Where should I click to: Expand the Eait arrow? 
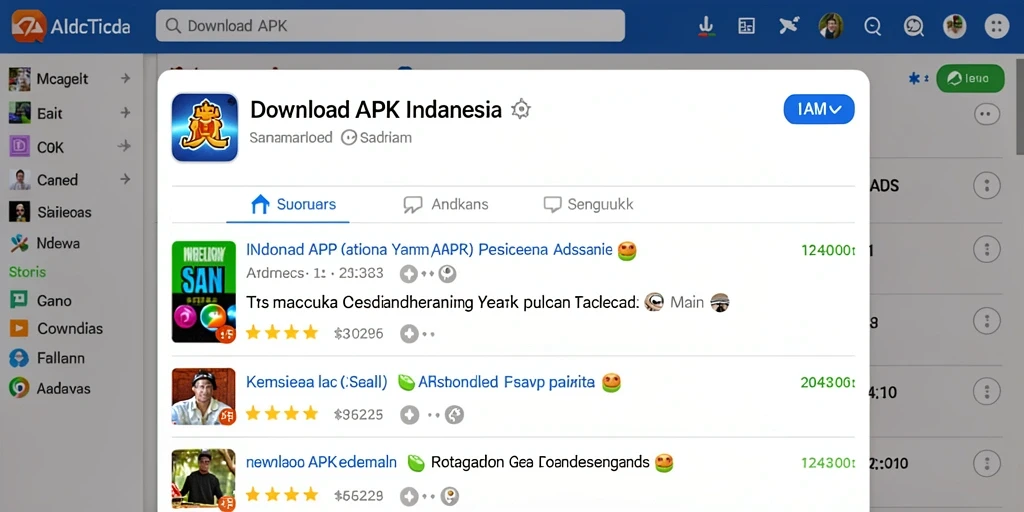[x=125, y=113]
